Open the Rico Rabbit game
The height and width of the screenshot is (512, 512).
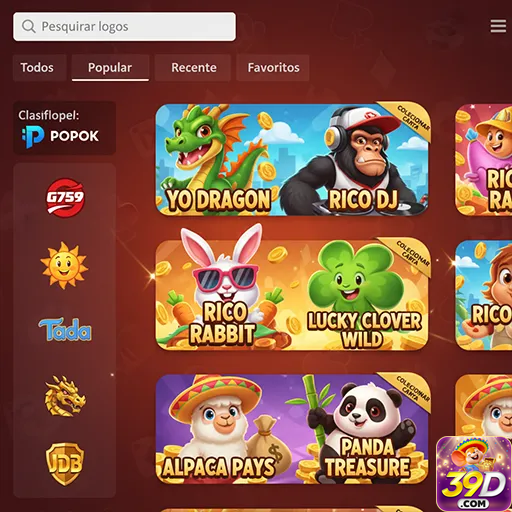(223, 295)
